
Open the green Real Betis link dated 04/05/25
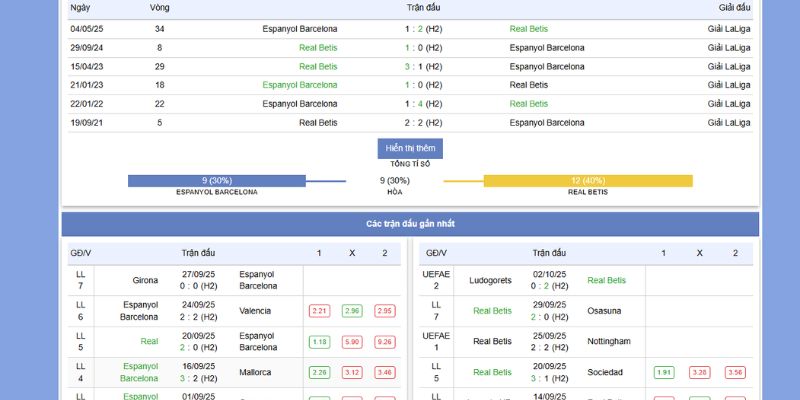[x=529, y=29]
